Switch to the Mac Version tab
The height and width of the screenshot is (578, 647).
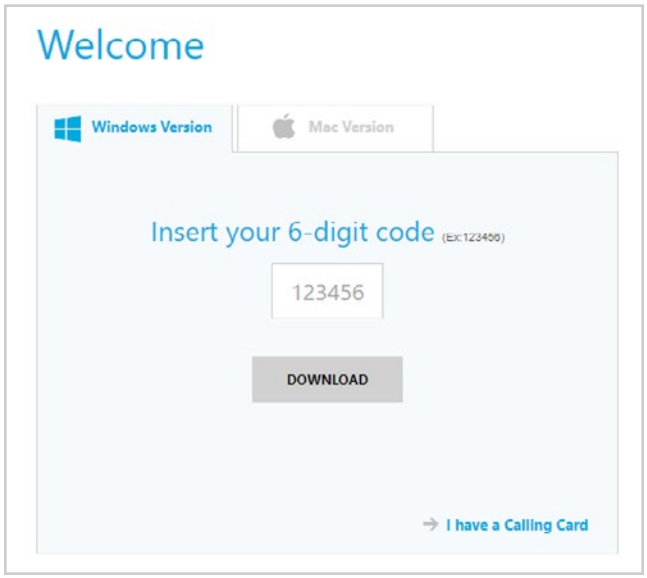point(335,129)
